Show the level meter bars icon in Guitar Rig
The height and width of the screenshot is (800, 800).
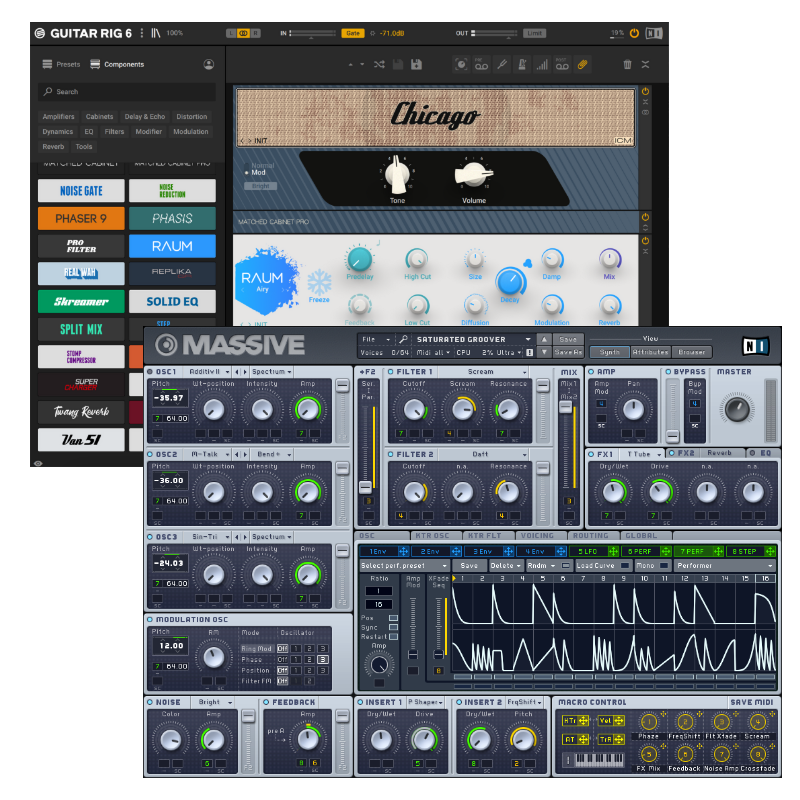[542, 65]
